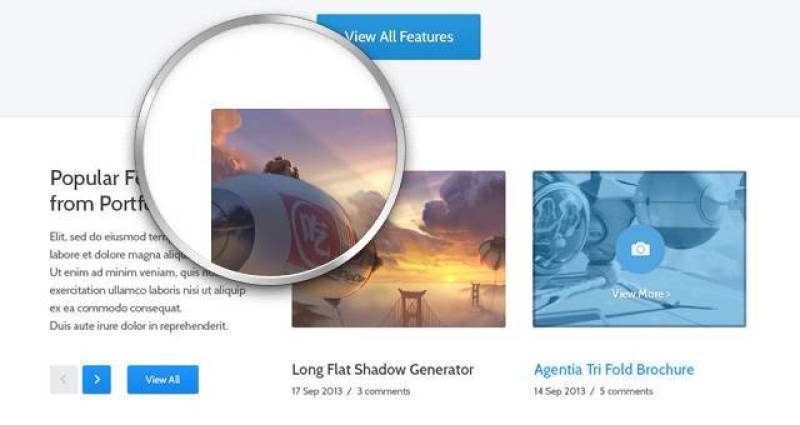Image resolution: width=800 pixels, height=425 pixels.
Task: Click the silver magnifier rim
Action: pyautogui.click(x=140, y=149)
